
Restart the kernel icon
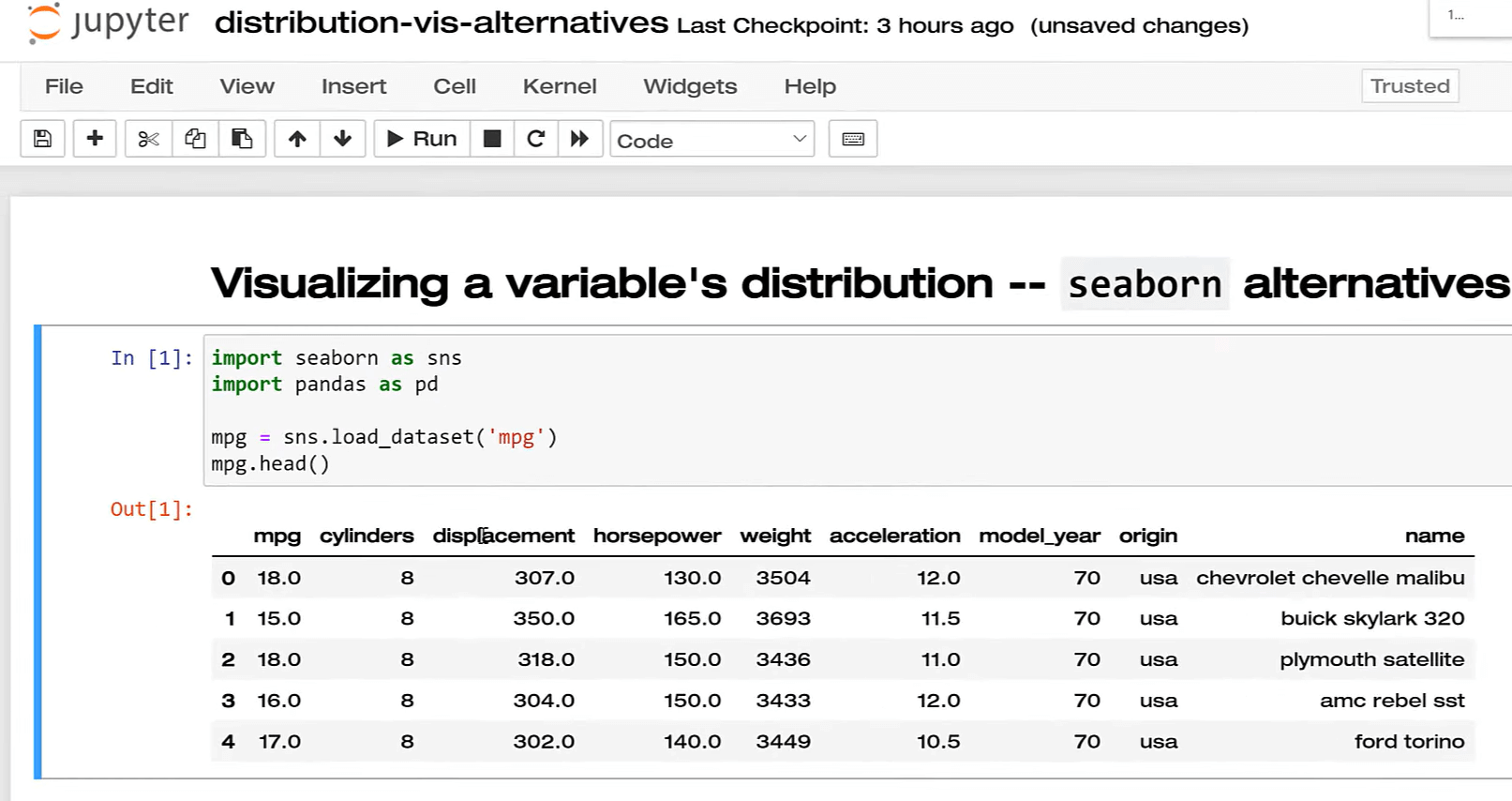[x=535, y=139]
